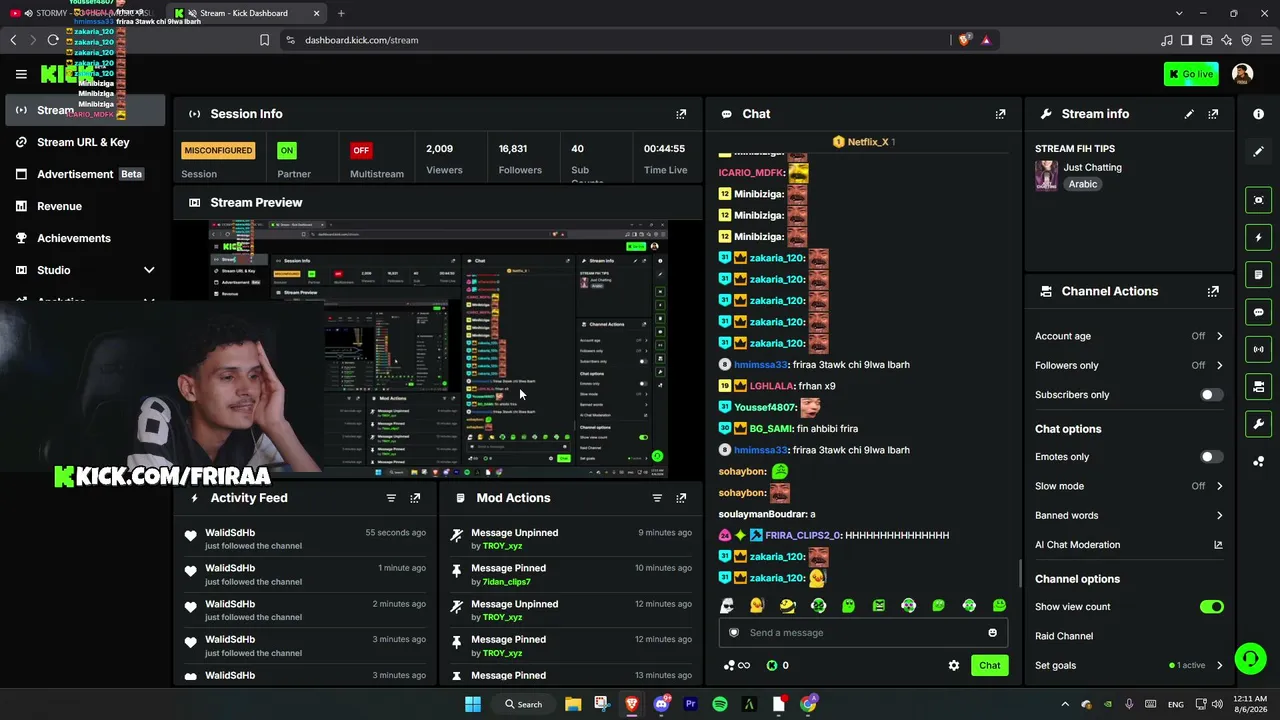Screen dimensions: 1280x720
Task: Open the support headset bubble
Action: pos(1250,658)
